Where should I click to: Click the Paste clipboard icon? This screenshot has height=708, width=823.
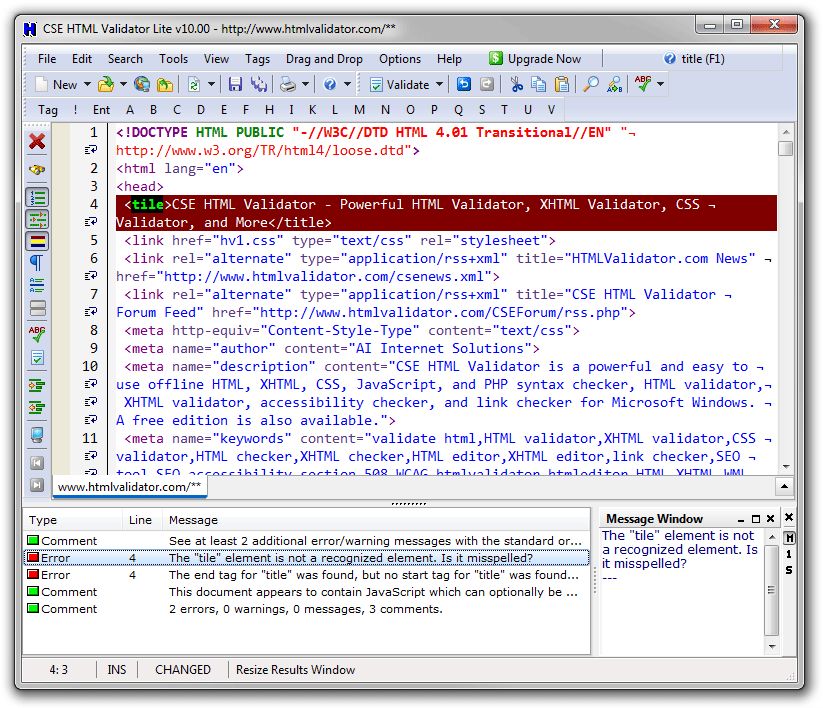(562, 85)
